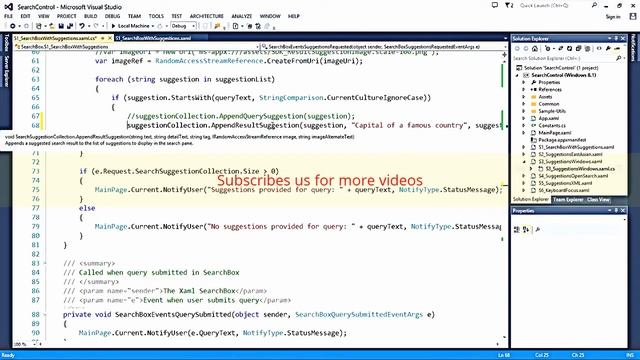Click Collapse All icon in Solution Explorer
The width and height of the screenshot is (640, 360).
(x=578, y=49)
